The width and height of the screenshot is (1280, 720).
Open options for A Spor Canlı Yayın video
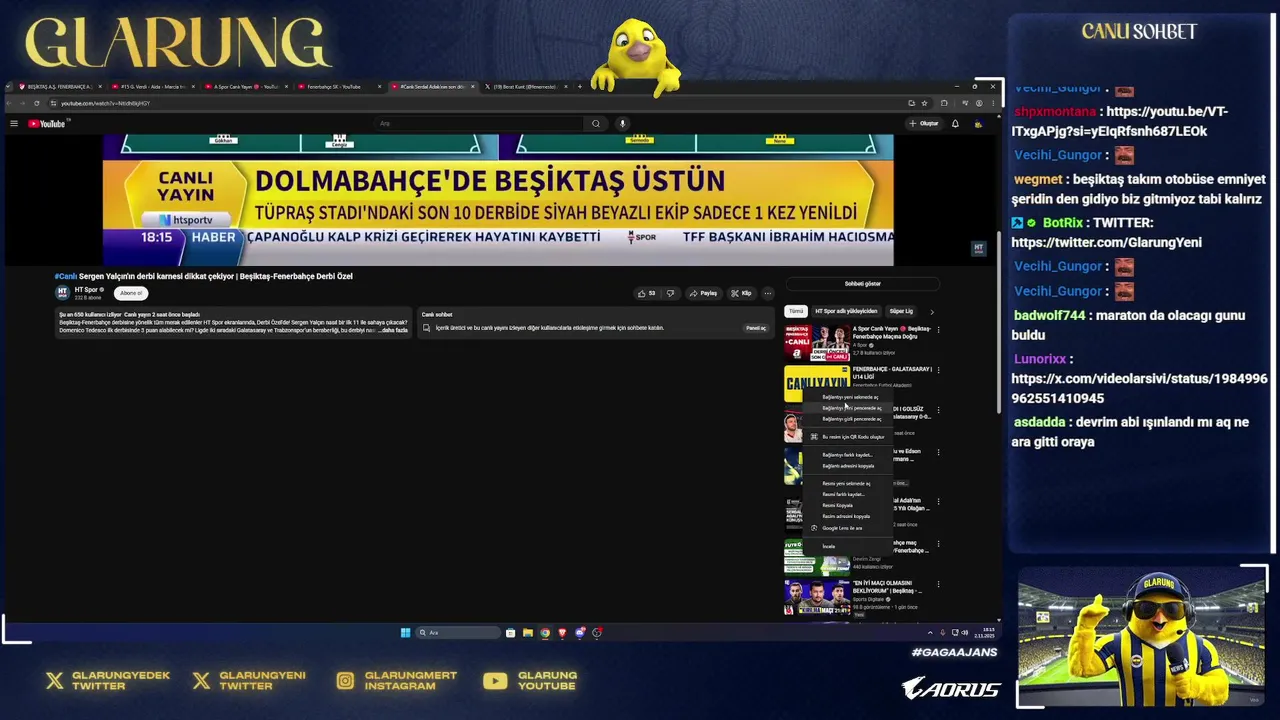coord(938,329)
